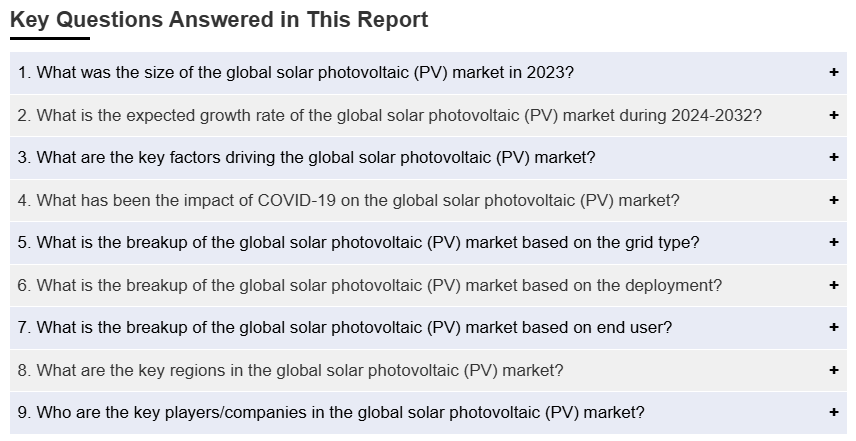Click the dark underline below the heading
The image size is (856, 441).
pyautogui.click(x=50, y=39)
